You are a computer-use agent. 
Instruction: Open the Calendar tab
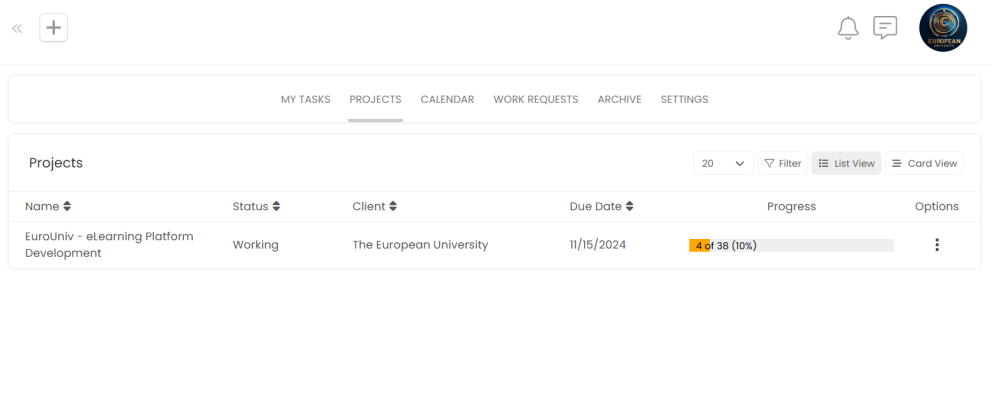(x=447, y=100)
